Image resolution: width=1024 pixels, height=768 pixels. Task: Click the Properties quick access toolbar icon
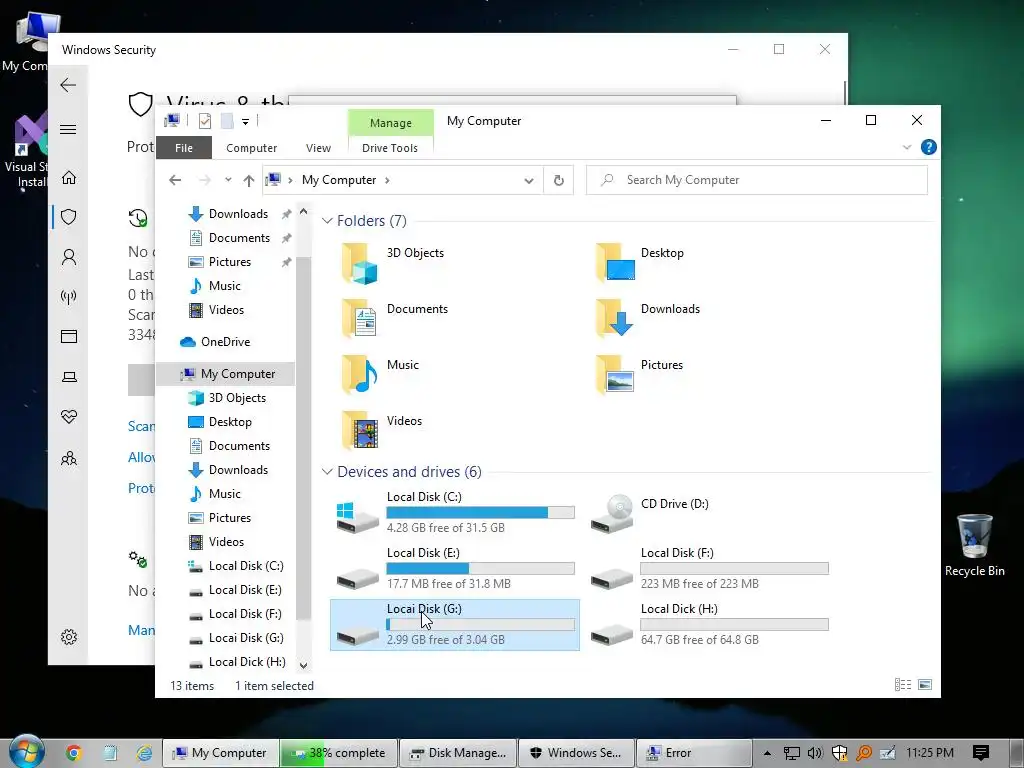coord(205,121)
